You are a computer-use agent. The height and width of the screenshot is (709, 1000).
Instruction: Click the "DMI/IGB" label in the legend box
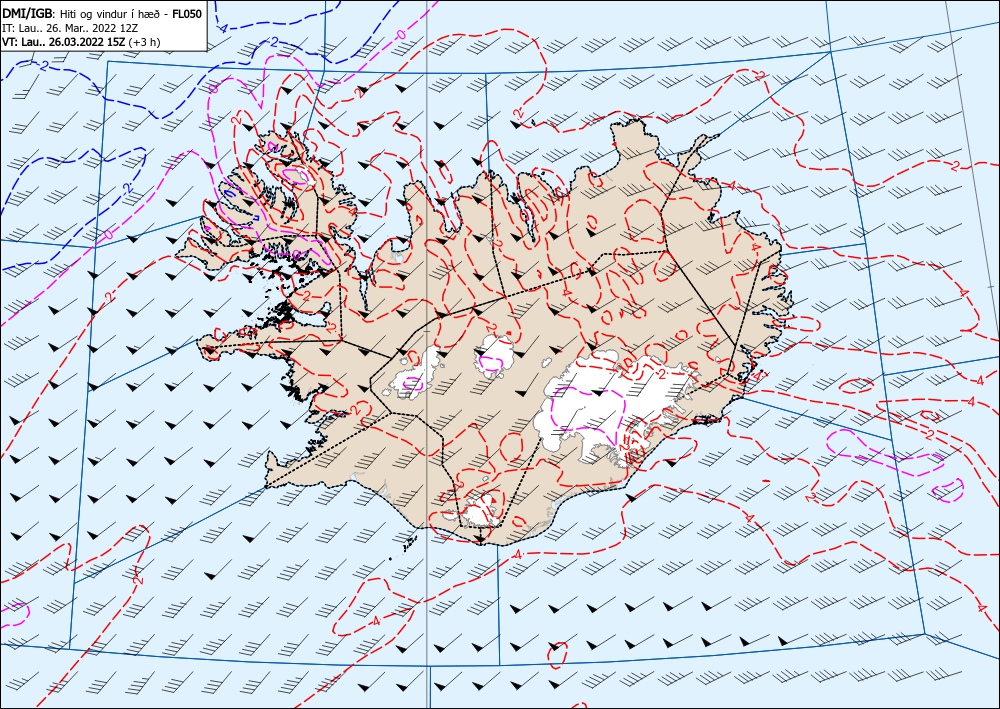27,13
